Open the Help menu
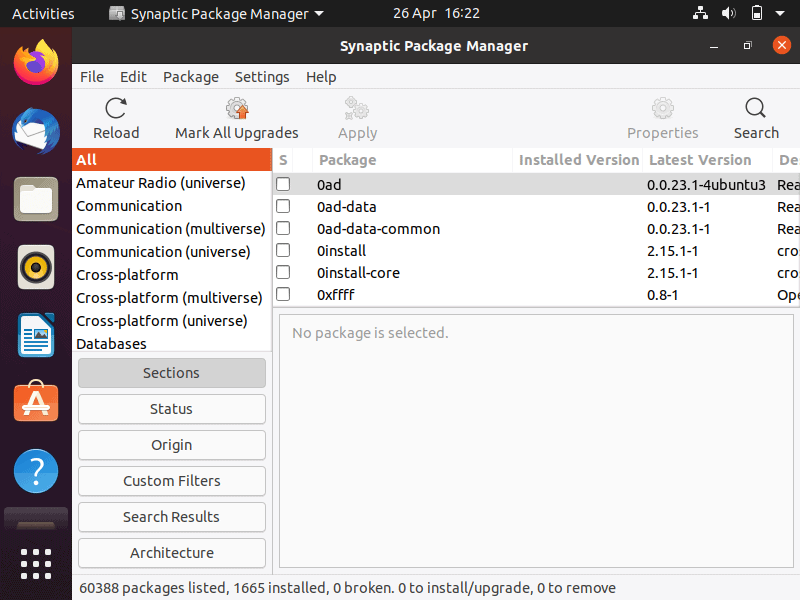The width and height of the screenshot is (800, 600). 321,77
